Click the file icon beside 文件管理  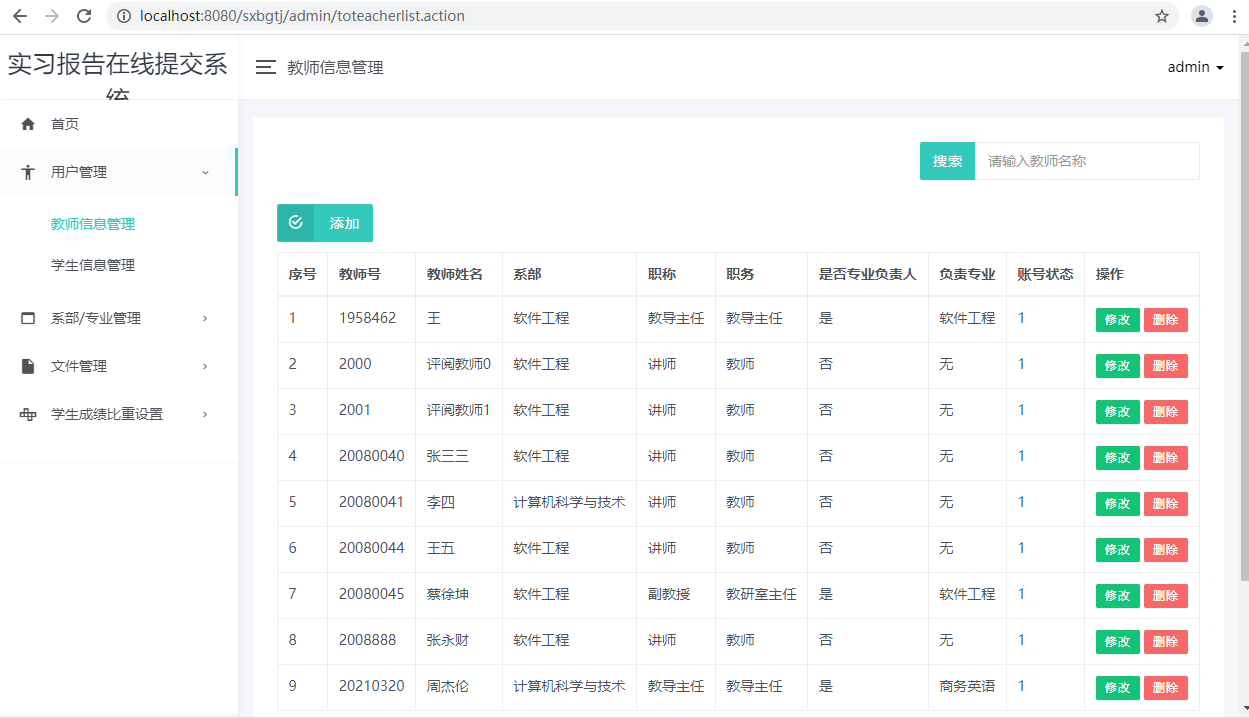pos(28,366)
